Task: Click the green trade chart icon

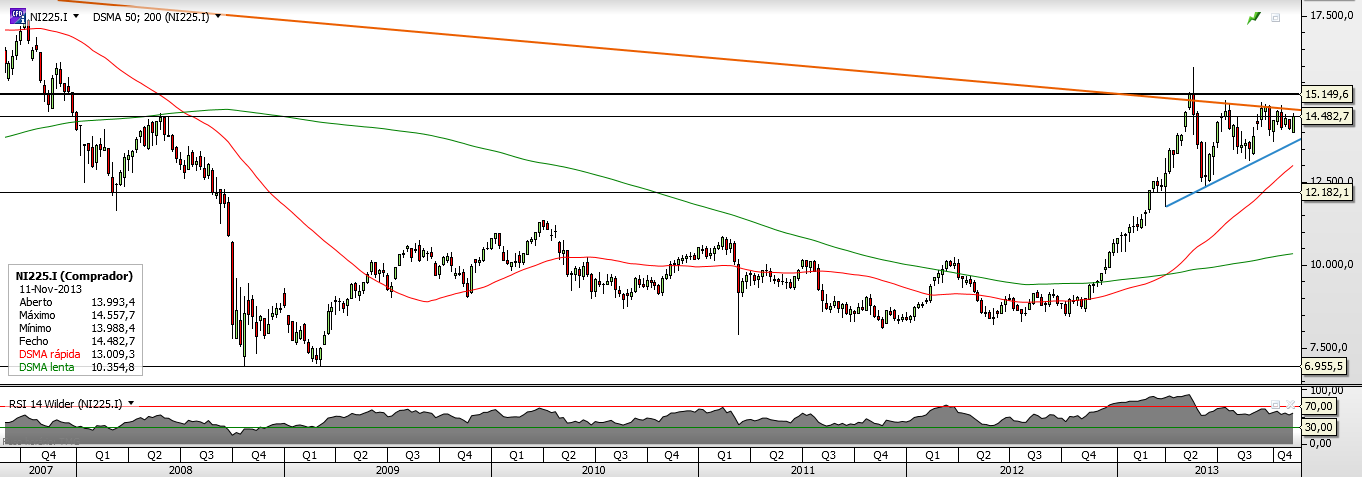Action: click(x=1254, y=18)
